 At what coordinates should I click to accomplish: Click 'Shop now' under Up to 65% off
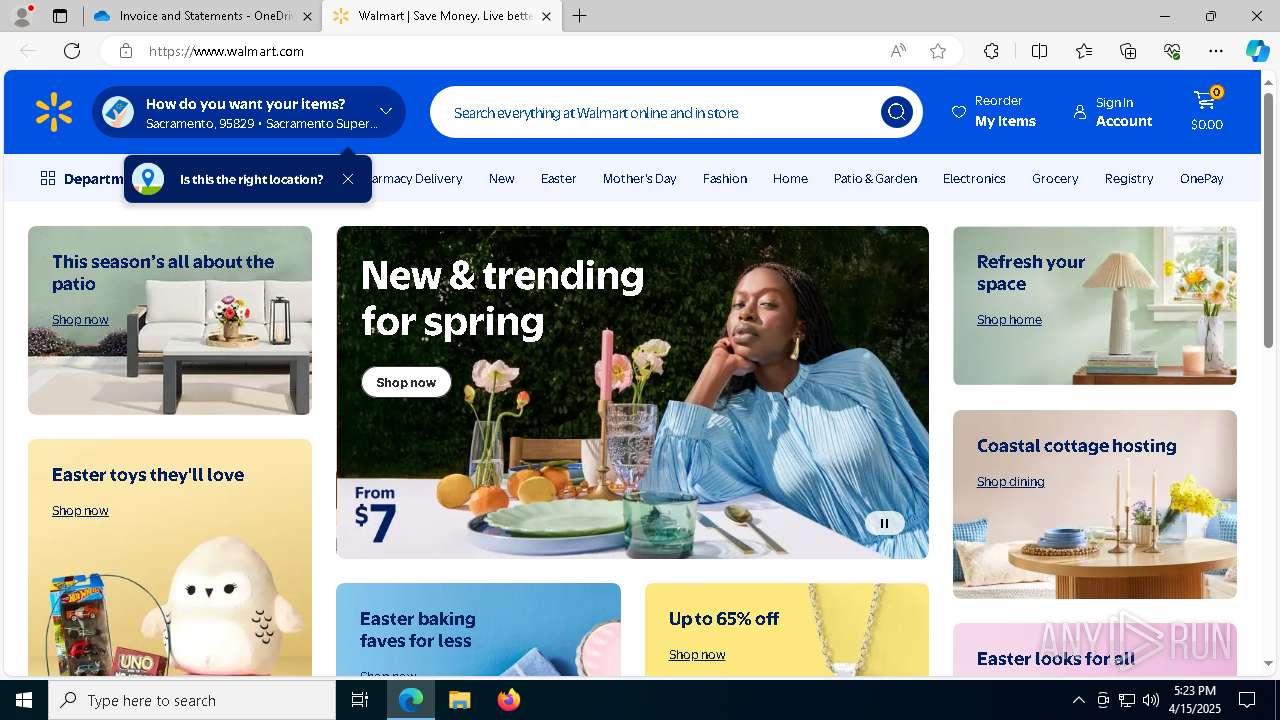pos(697,655)
